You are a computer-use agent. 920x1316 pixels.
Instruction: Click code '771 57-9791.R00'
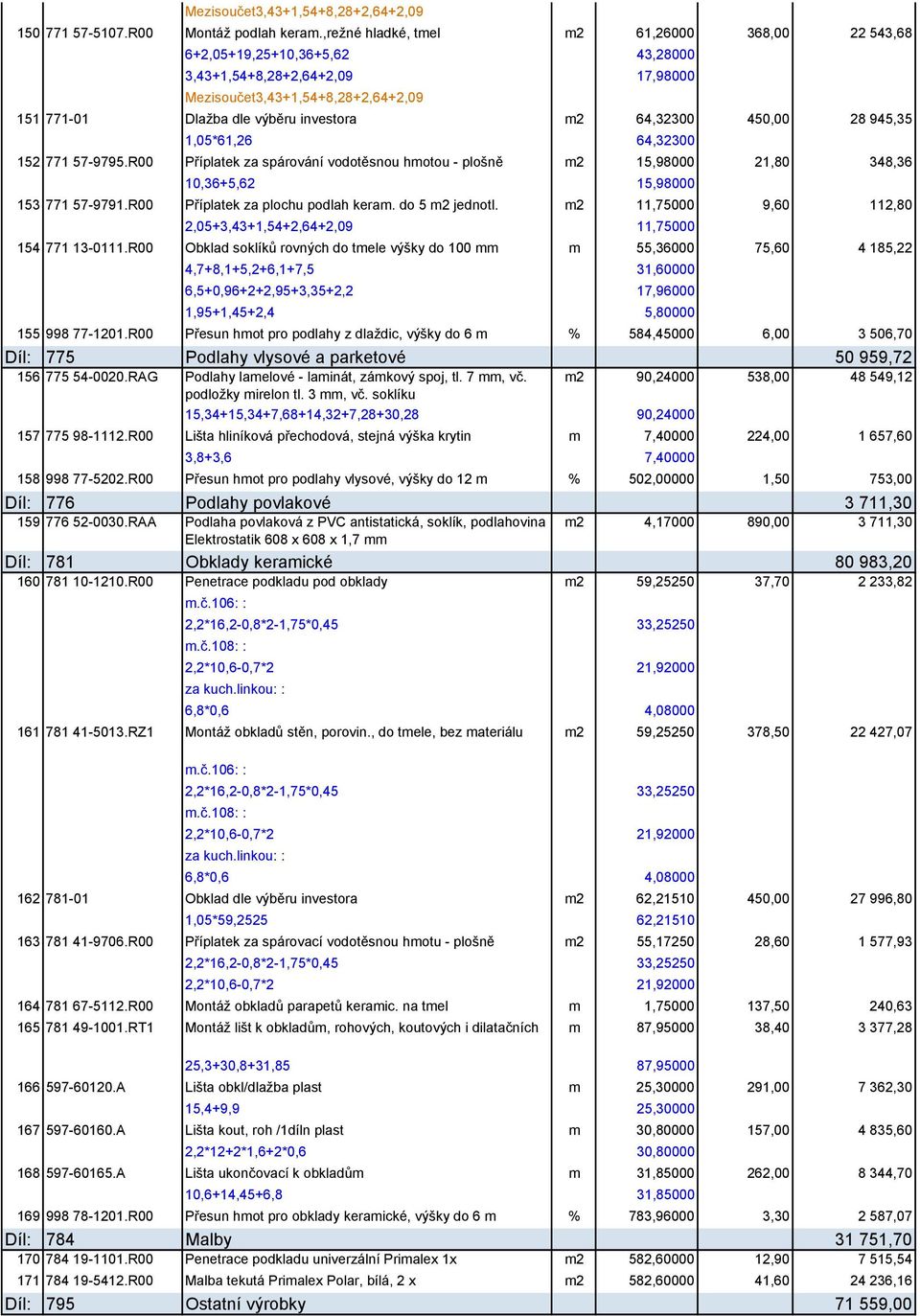pos(99,204)
